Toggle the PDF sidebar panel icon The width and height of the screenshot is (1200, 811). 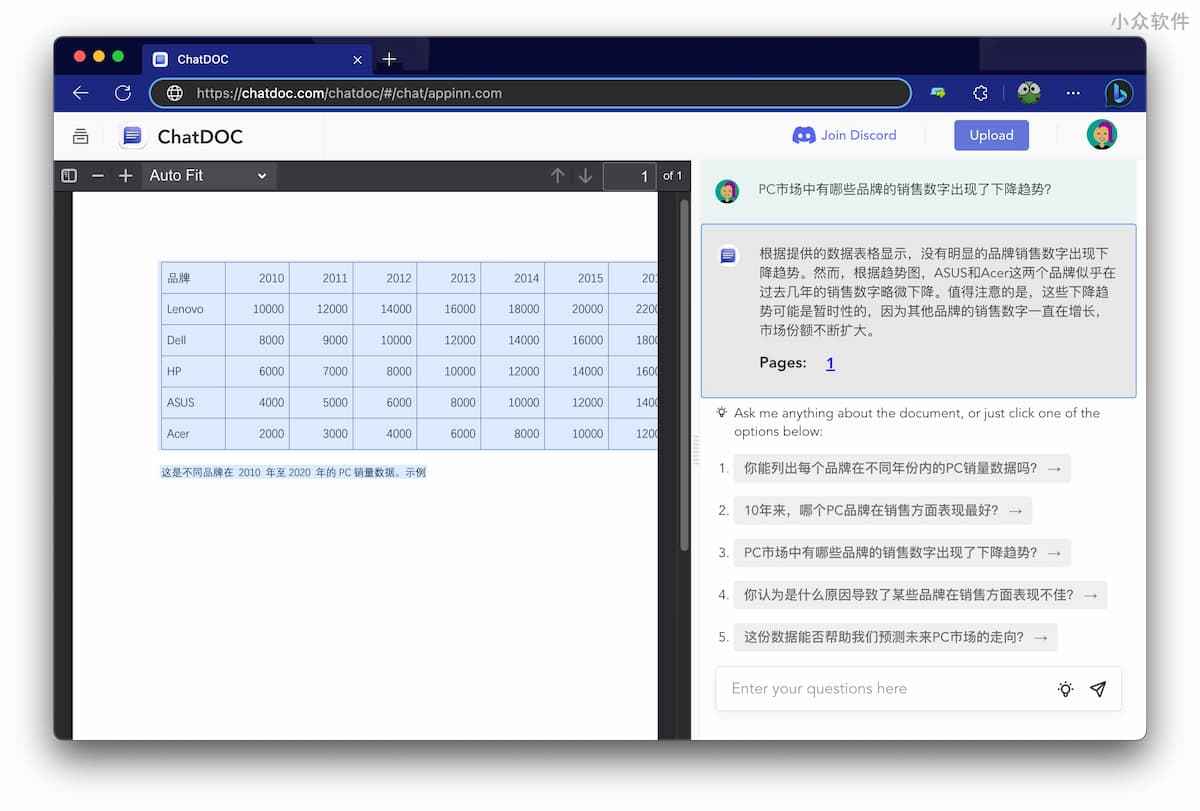click(69, 176)
